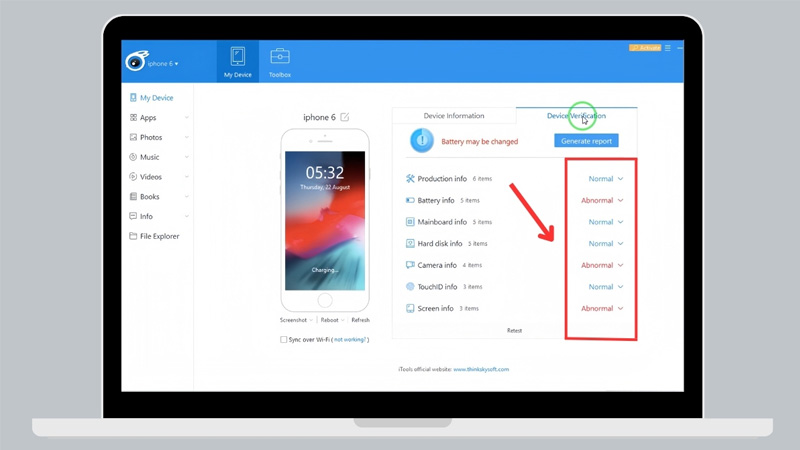800x450 pixels.
Task: Expand Mainboard info Normal chevron
Action: 620,222
